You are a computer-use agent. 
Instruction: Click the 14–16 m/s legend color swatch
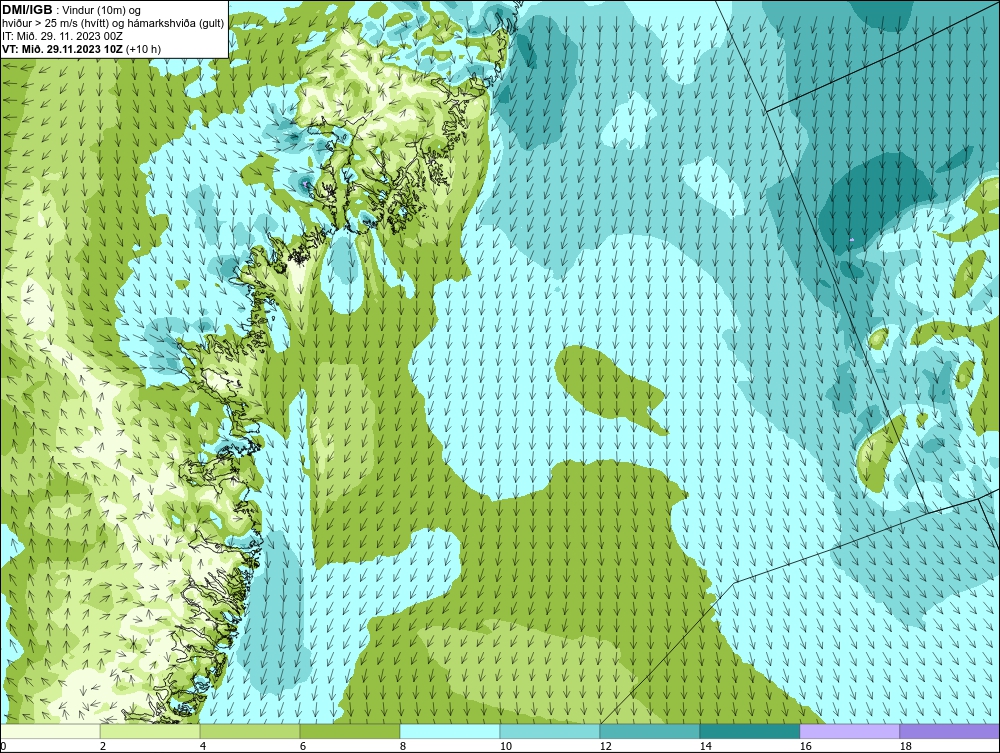point(749,731)
